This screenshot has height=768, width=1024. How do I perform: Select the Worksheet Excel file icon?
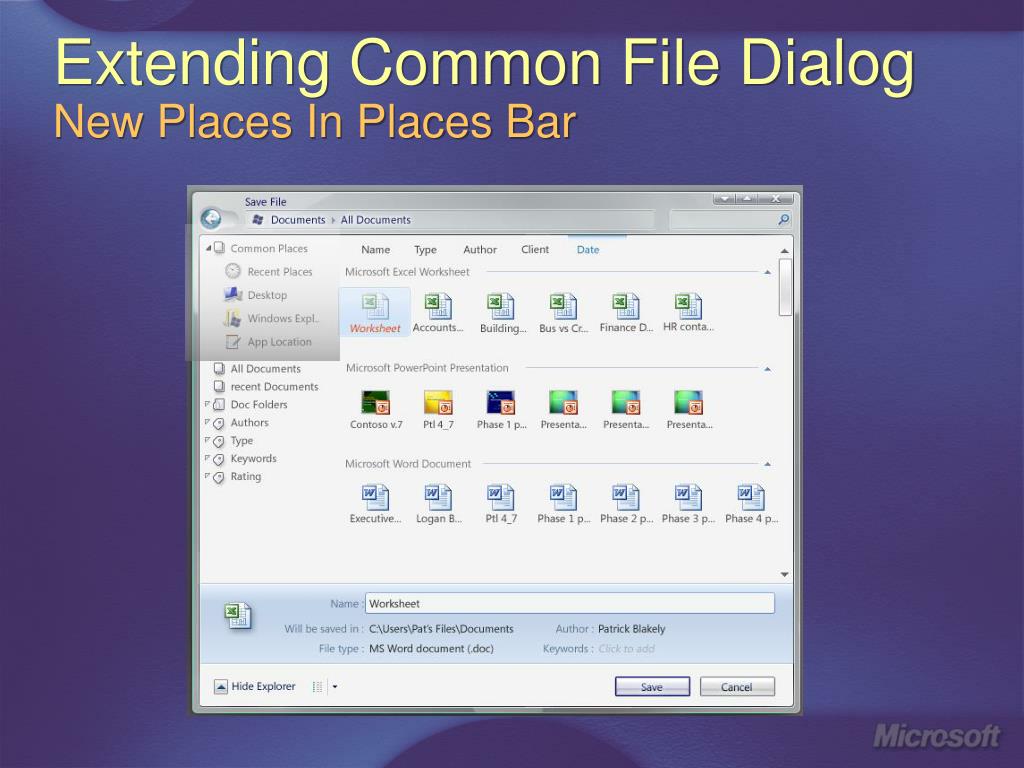click(x=375, y=313)
